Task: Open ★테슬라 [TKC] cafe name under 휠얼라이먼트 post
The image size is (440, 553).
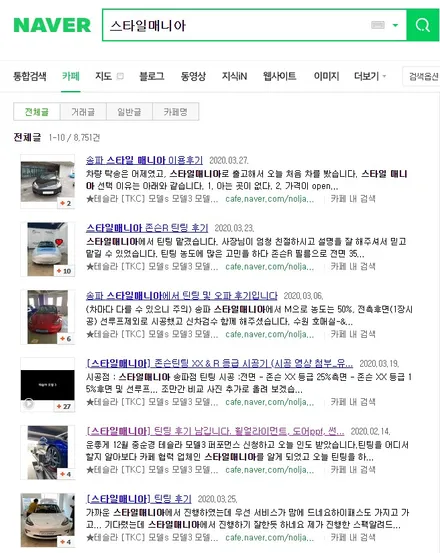Action: coord(152,470)
